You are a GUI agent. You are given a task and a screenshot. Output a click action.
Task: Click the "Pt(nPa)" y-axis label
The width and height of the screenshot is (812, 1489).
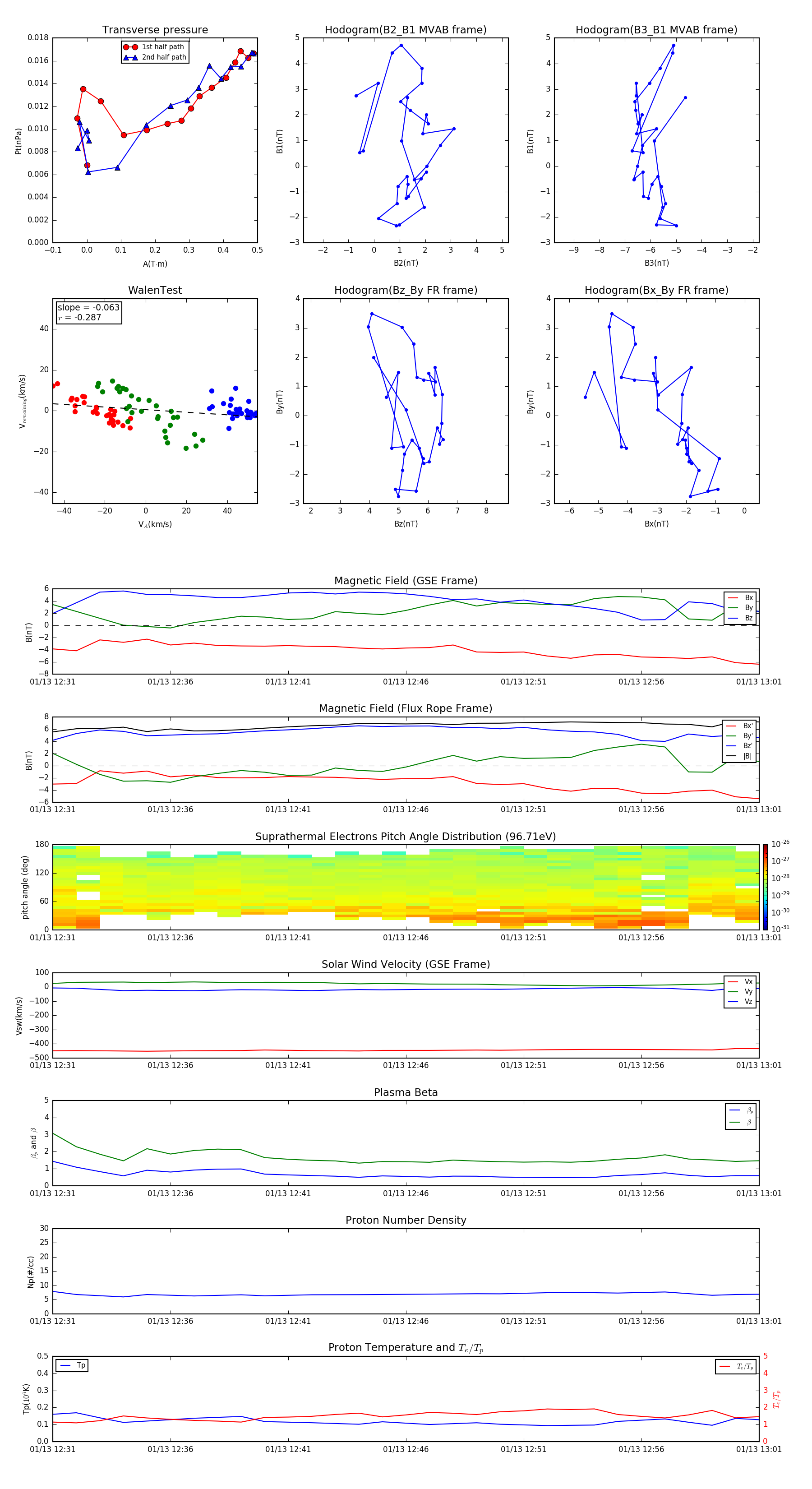[x=18, y=140]
